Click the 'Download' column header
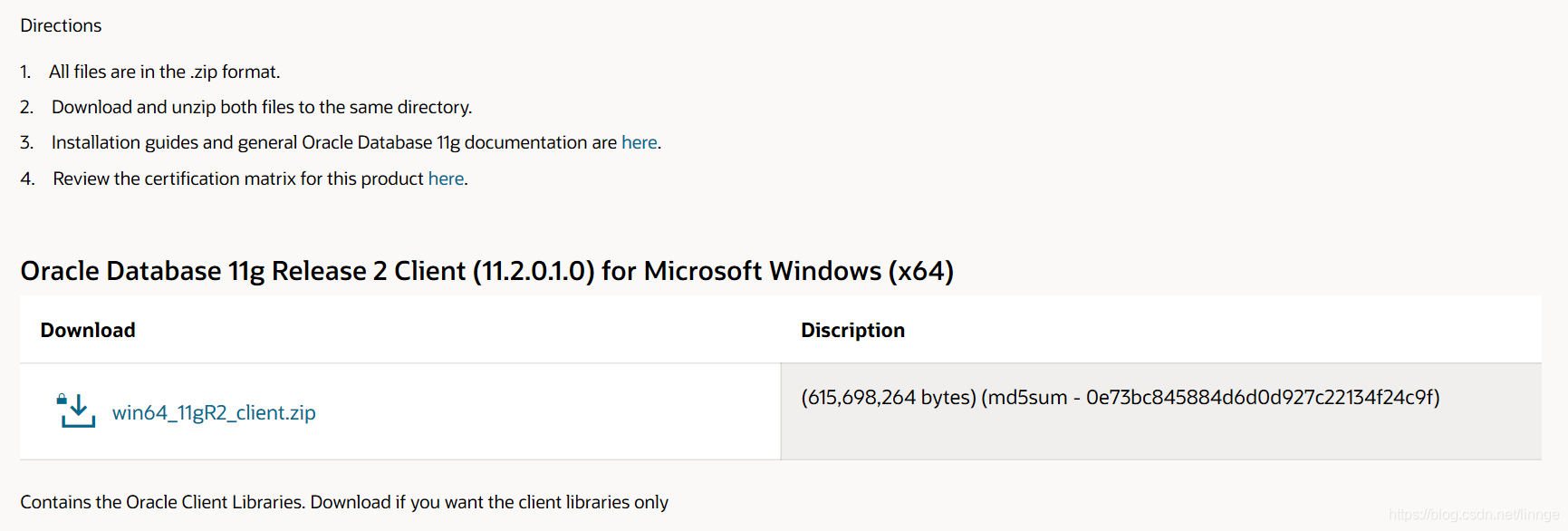The height and width of the screenshot is (531, 1568). [88, 330]
